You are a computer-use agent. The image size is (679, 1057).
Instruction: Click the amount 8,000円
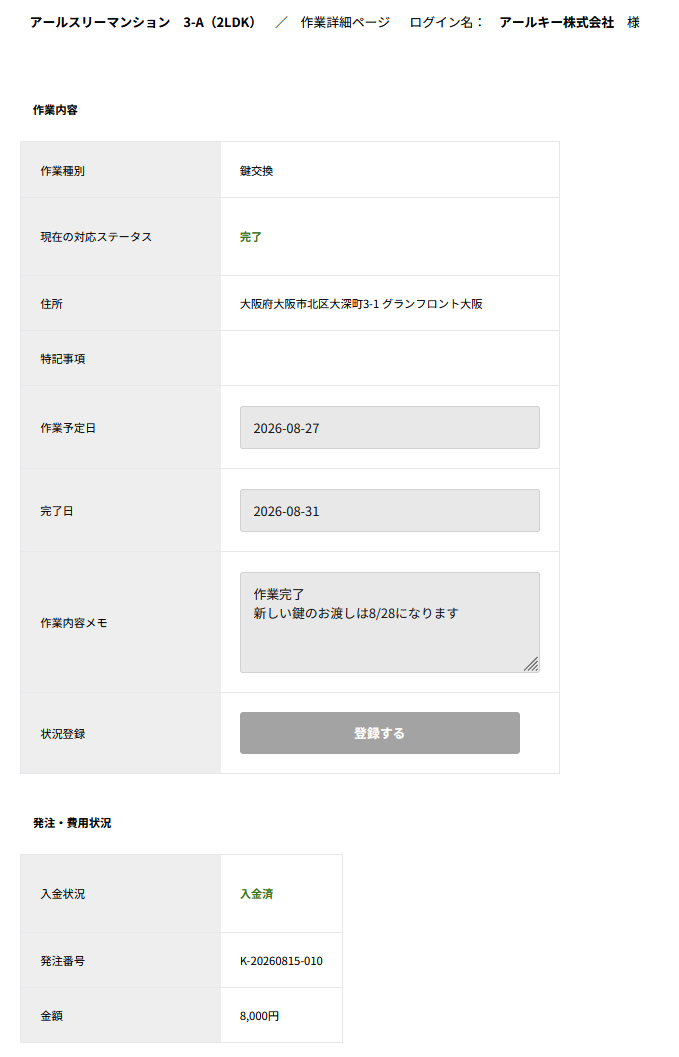click(x=260, y=1016)
